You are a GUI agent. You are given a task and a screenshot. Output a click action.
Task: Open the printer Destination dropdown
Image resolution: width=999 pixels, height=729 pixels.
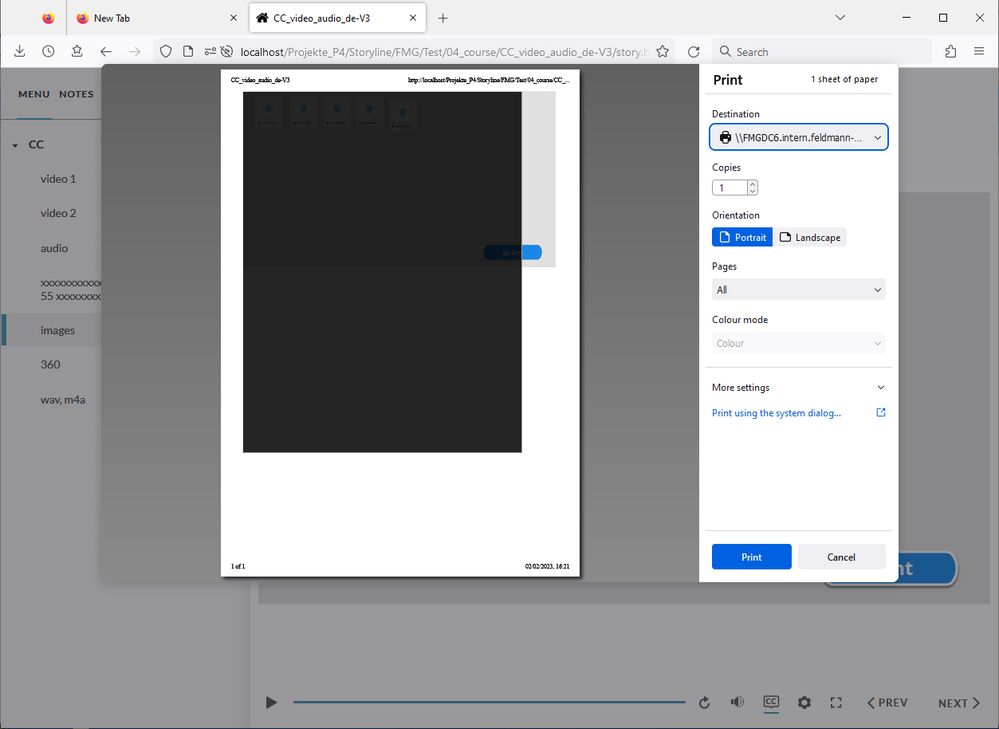pos(799,137)
